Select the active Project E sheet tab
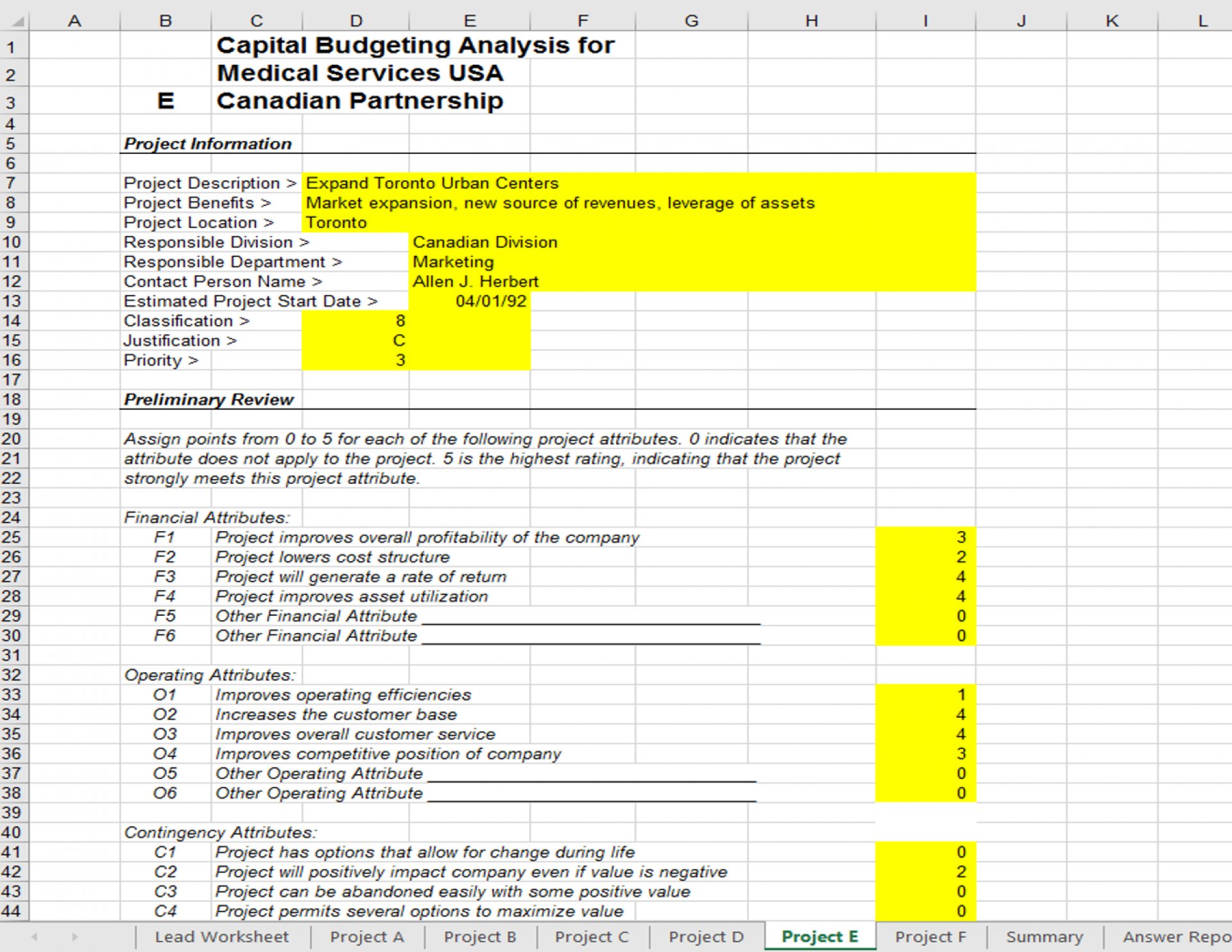Viewport: 1232px width, 952px height. pyautogui.click(x=819, y=937)
